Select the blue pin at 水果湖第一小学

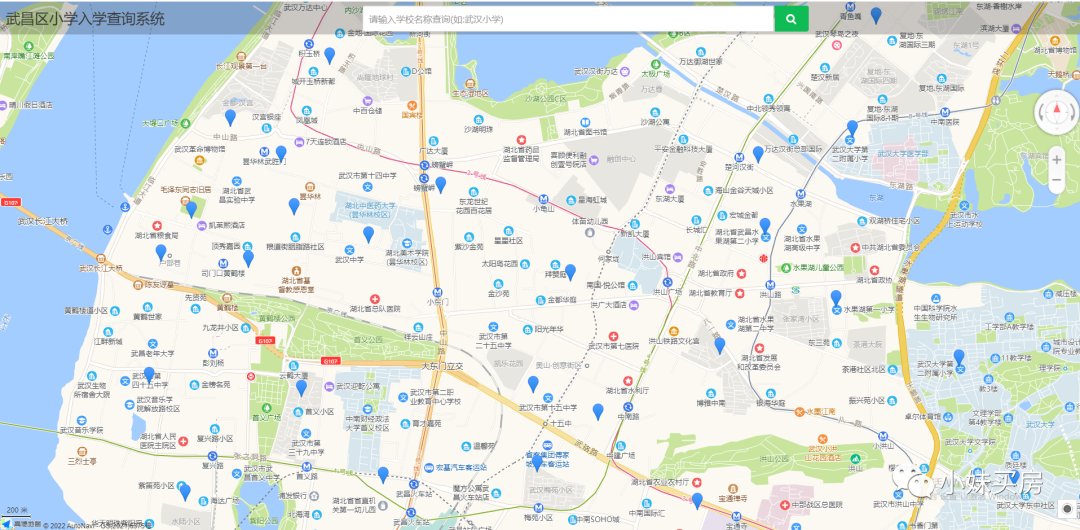point(836,298)
